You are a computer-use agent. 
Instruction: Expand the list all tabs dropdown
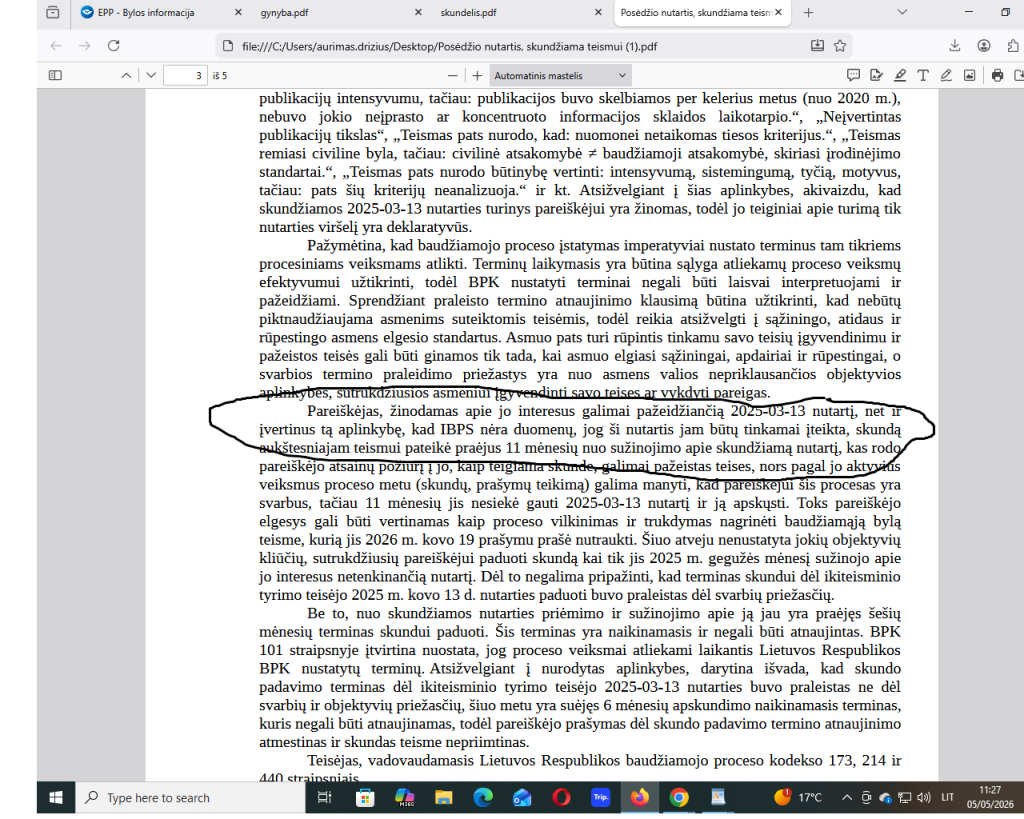(x=902, y=12)
